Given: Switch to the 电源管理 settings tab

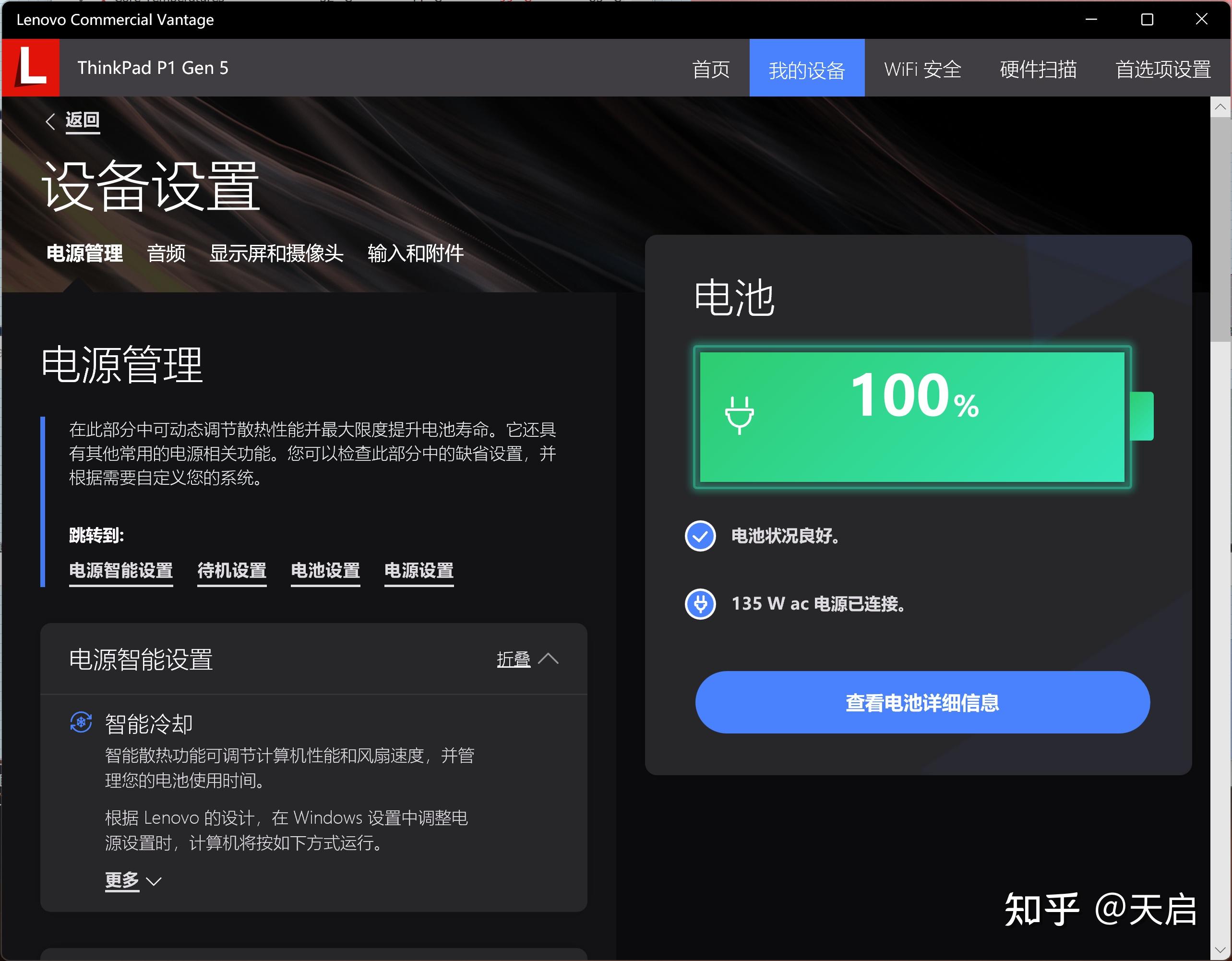Looking at the screenshot, I should (x=84, y=253).
